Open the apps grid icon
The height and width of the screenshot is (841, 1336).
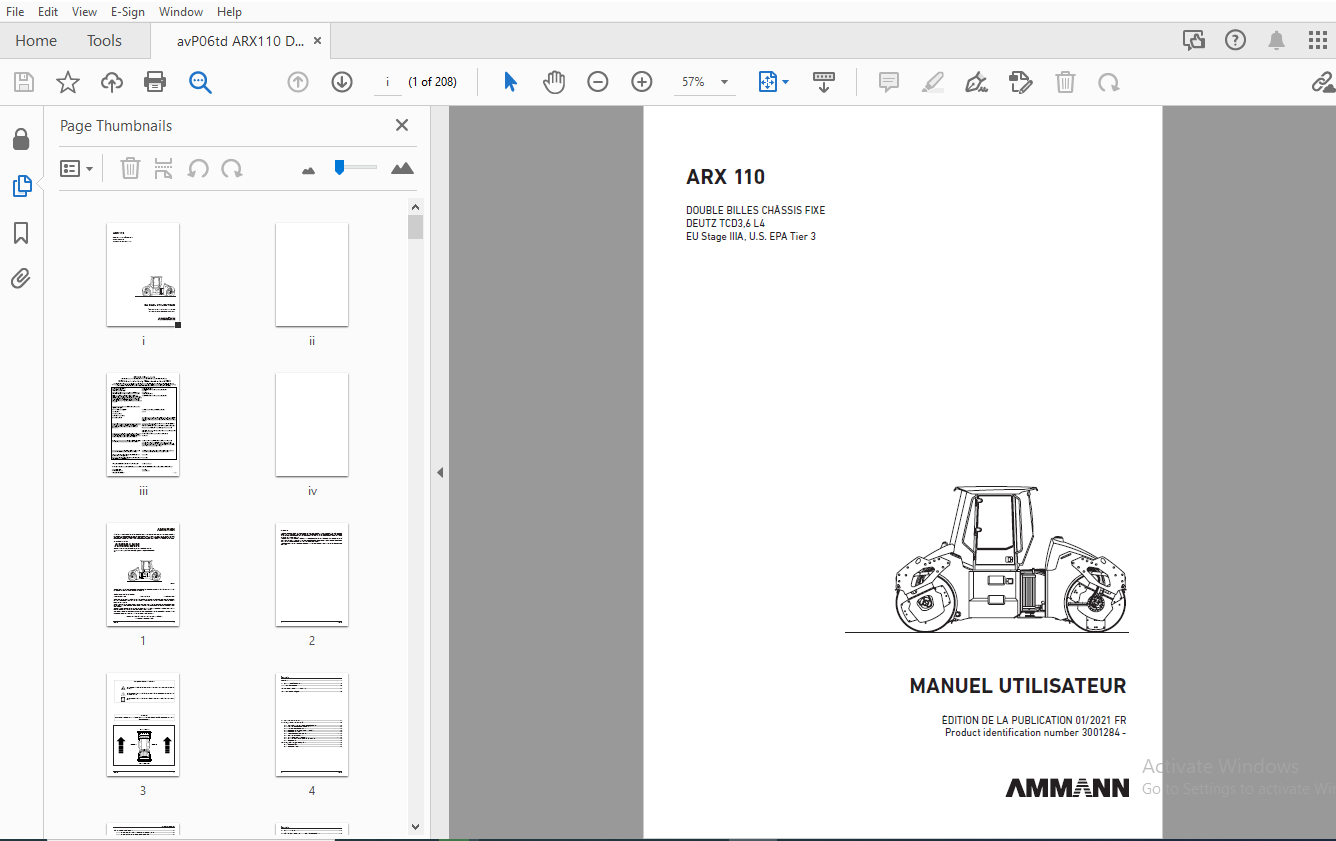(1318, 40)
